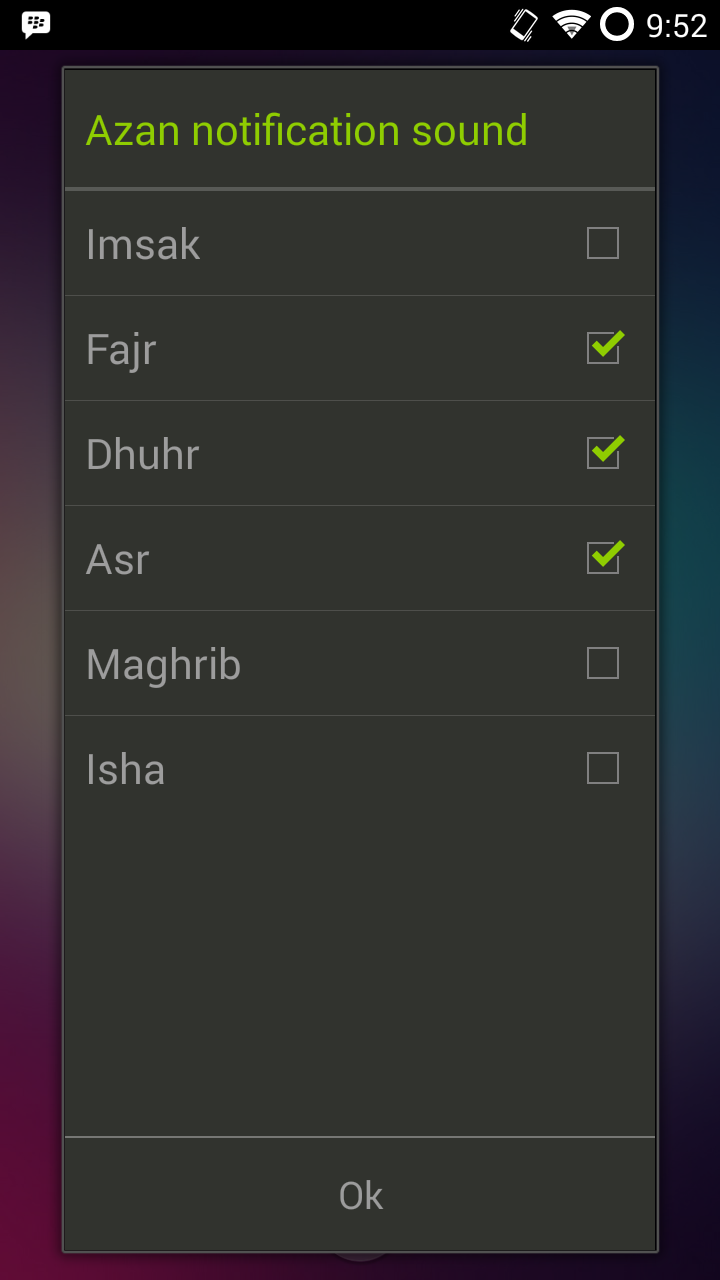Tap the Fajr list item text
Screen dimensions: 720x1280
tap(121, 352)
